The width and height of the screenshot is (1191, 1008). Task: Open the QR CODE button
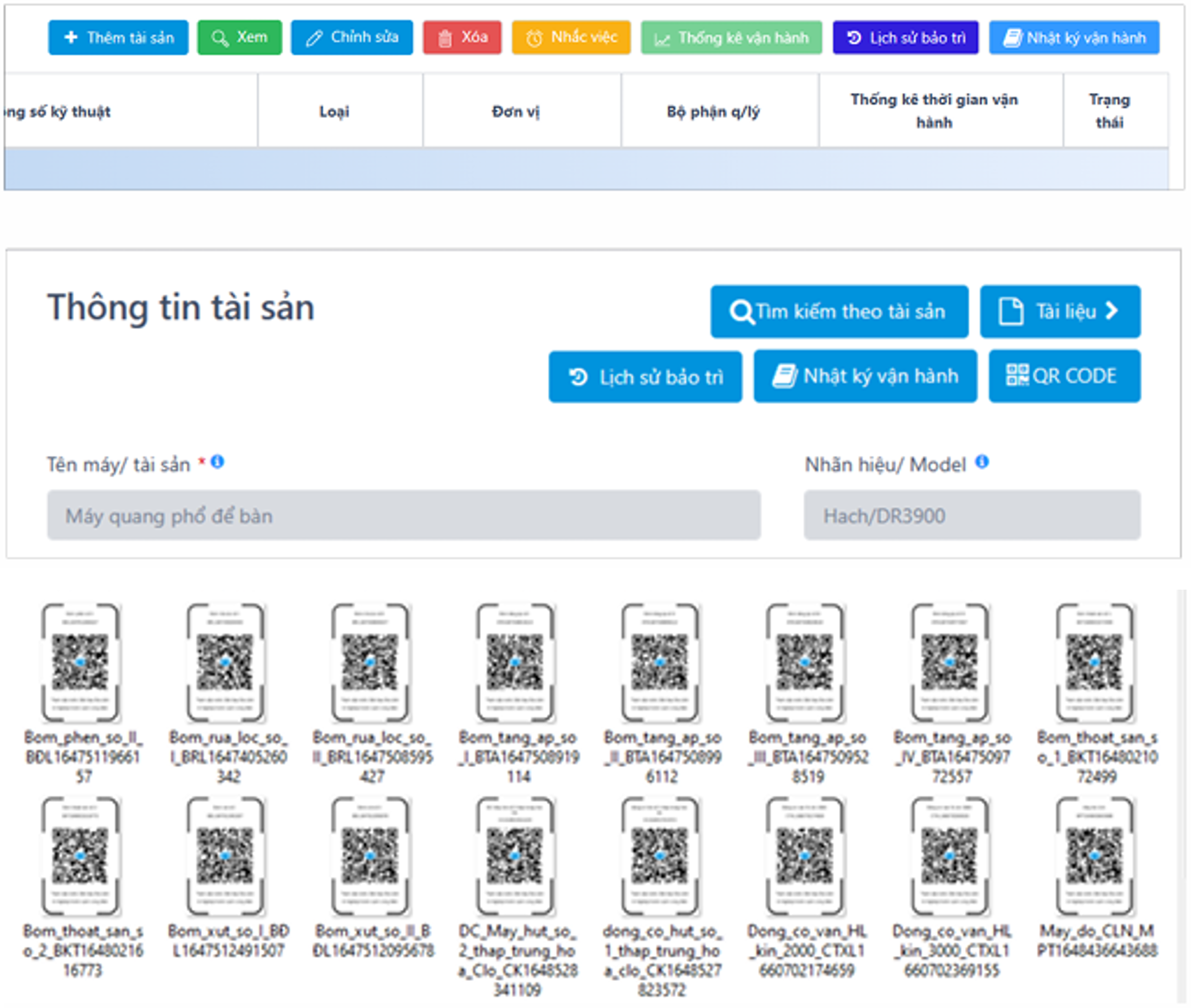point(1065,377)
